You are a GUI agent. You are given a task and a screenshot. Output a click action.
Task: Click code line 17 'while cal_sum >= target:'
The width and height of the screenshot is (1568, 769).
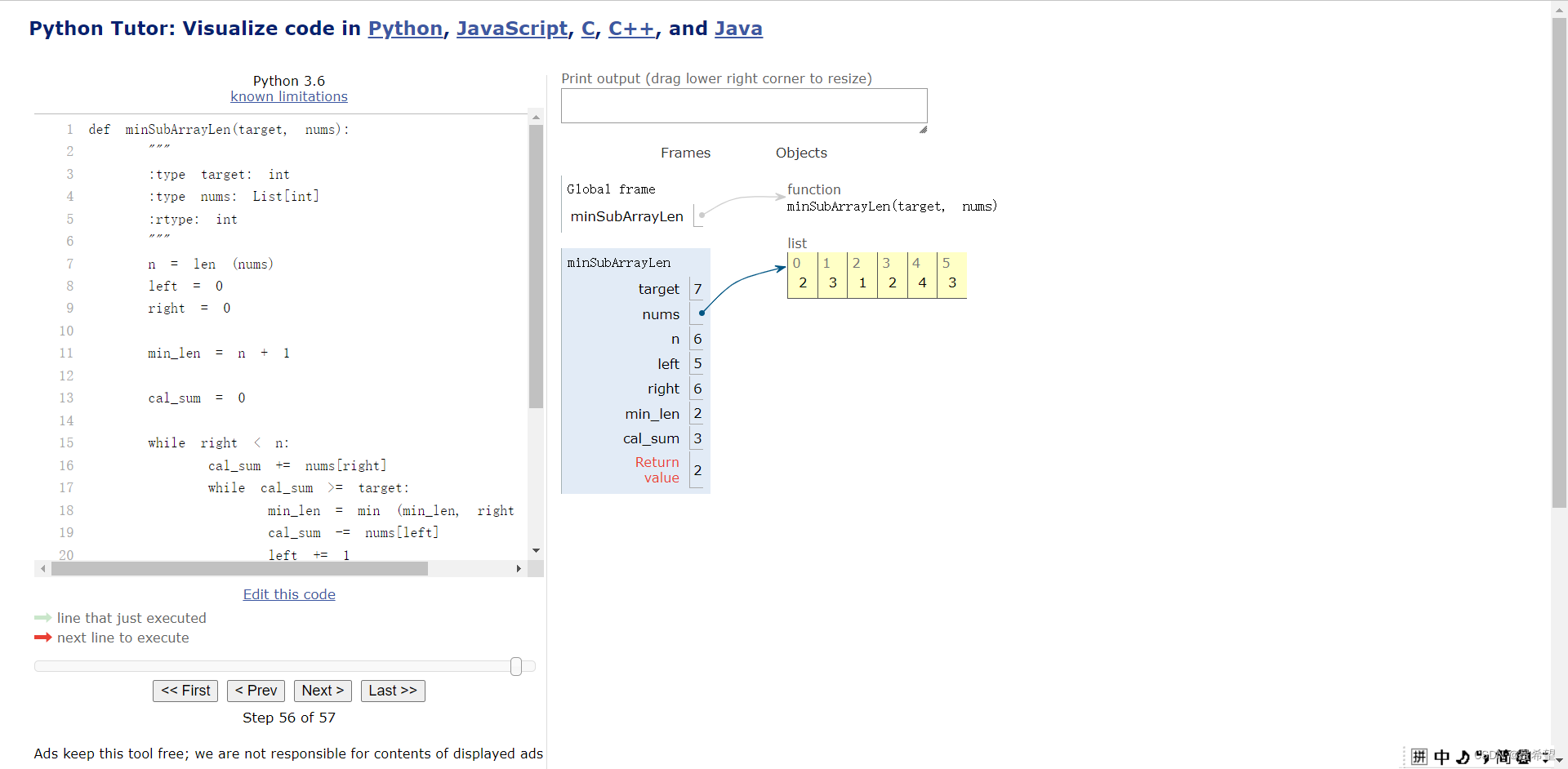308,487
